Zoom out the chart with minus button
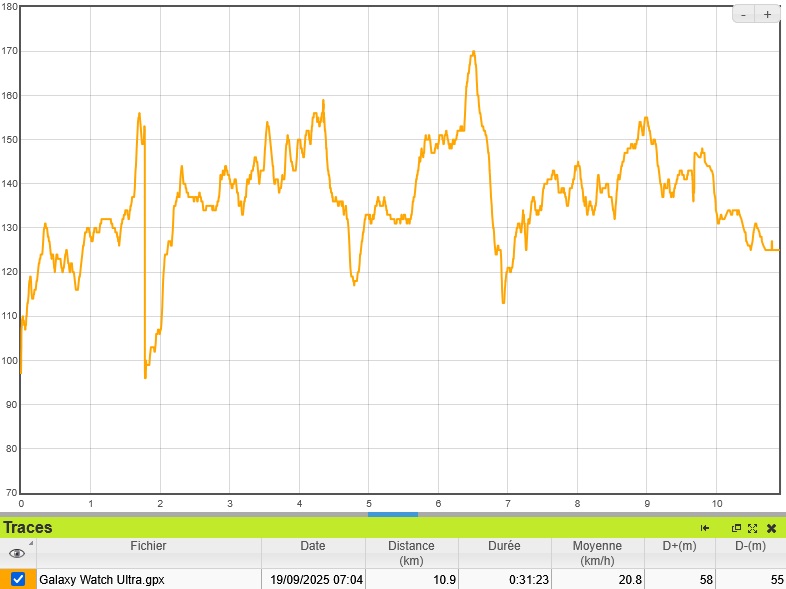The image size is (786, 589). tap(744, 14)
